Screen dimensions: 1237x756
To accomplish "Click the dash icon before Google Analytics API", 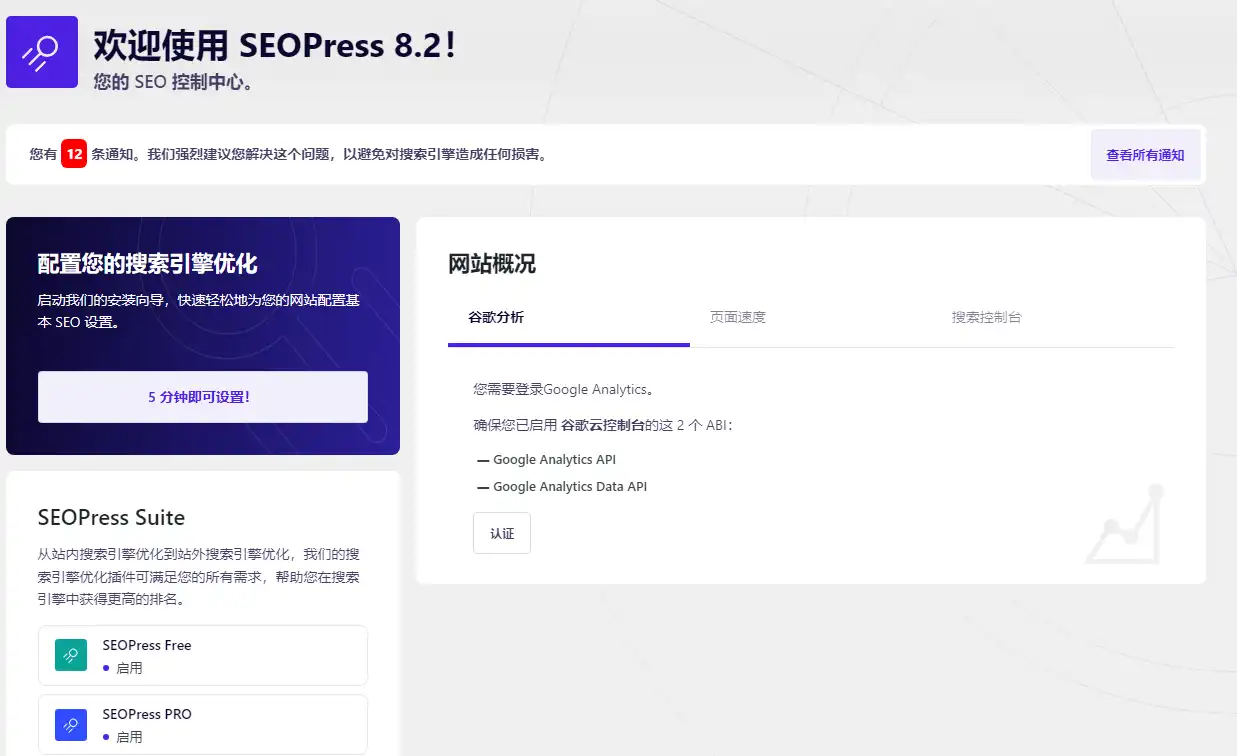I will 482,460.
